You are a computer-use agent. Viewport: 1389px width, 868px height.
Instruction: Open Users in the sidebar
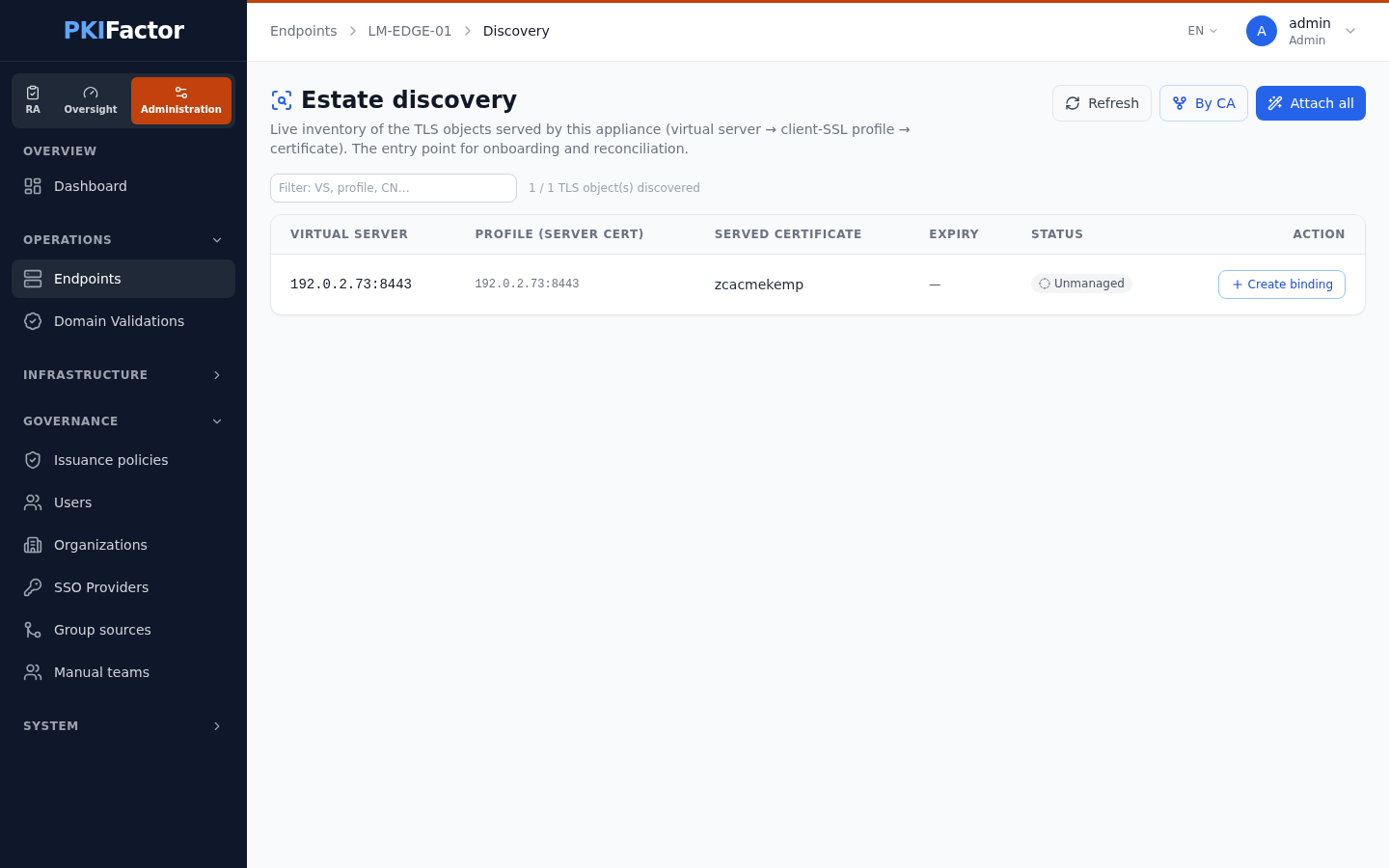coord(123,502)
